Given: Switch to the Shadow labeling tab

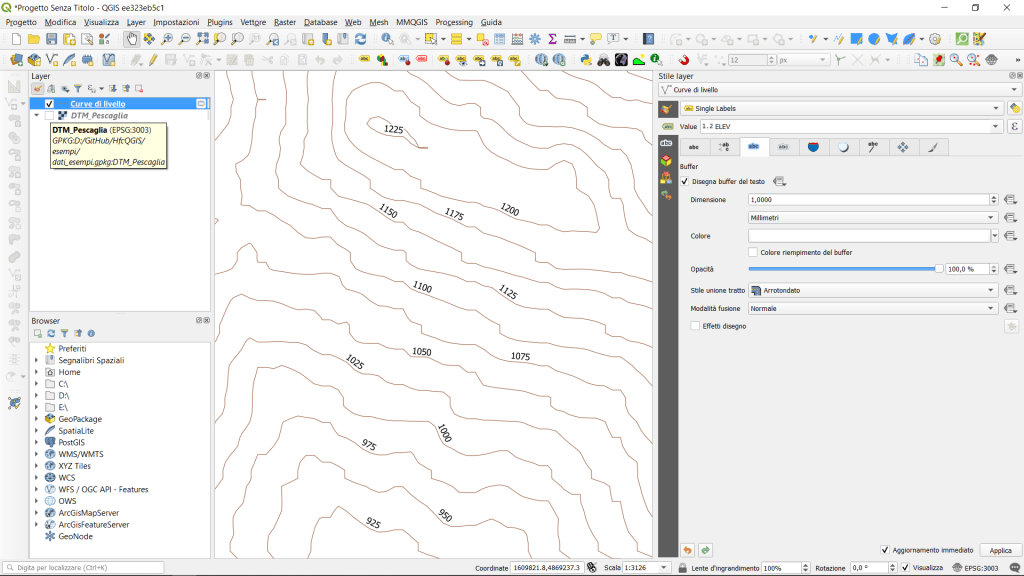Looking at the screenshot, I should tap(843, 147).
